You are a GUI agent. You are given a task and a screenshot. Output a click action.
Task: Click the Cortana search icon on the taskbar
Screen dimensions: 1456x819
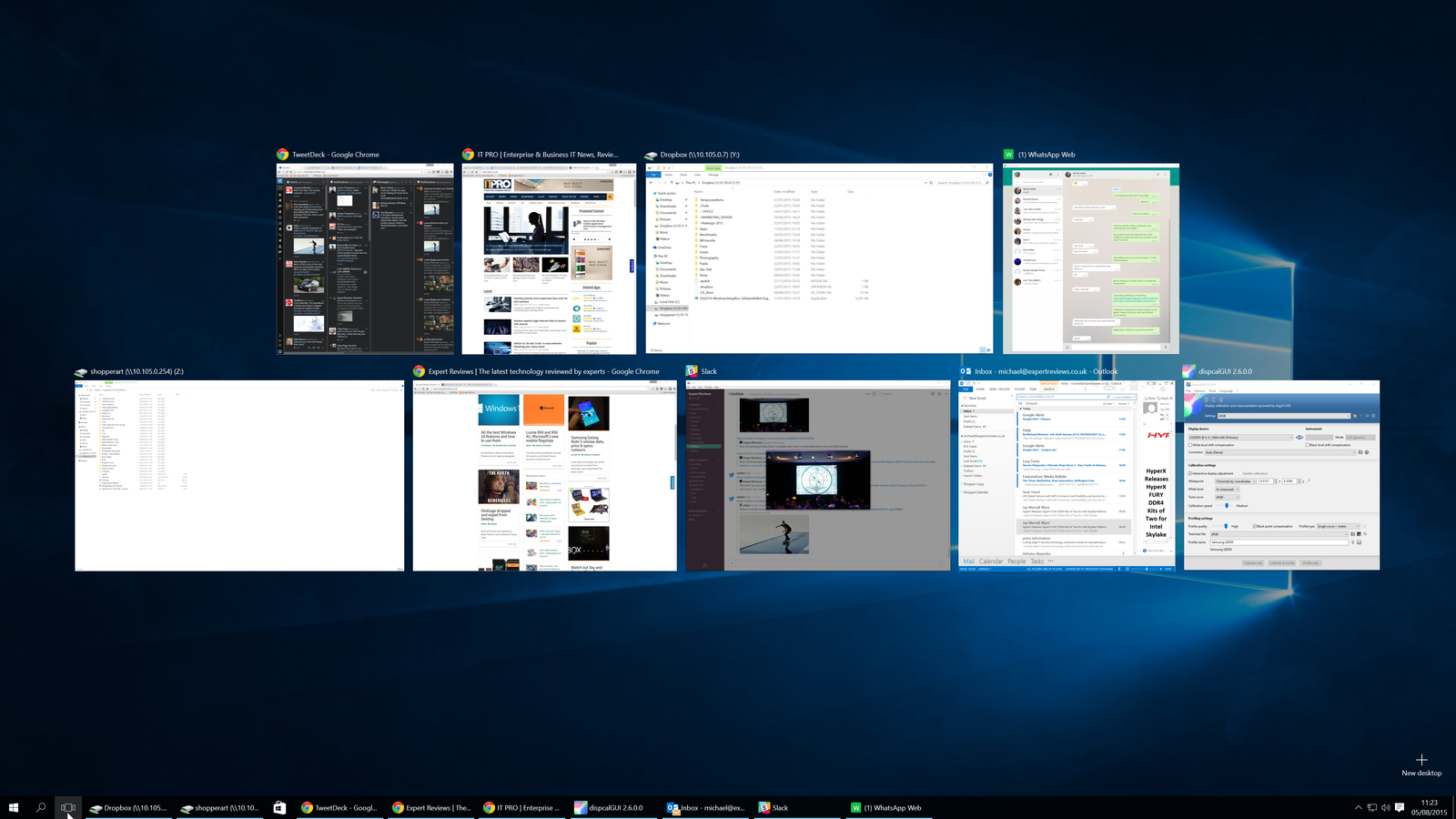[x=41, y=807]
